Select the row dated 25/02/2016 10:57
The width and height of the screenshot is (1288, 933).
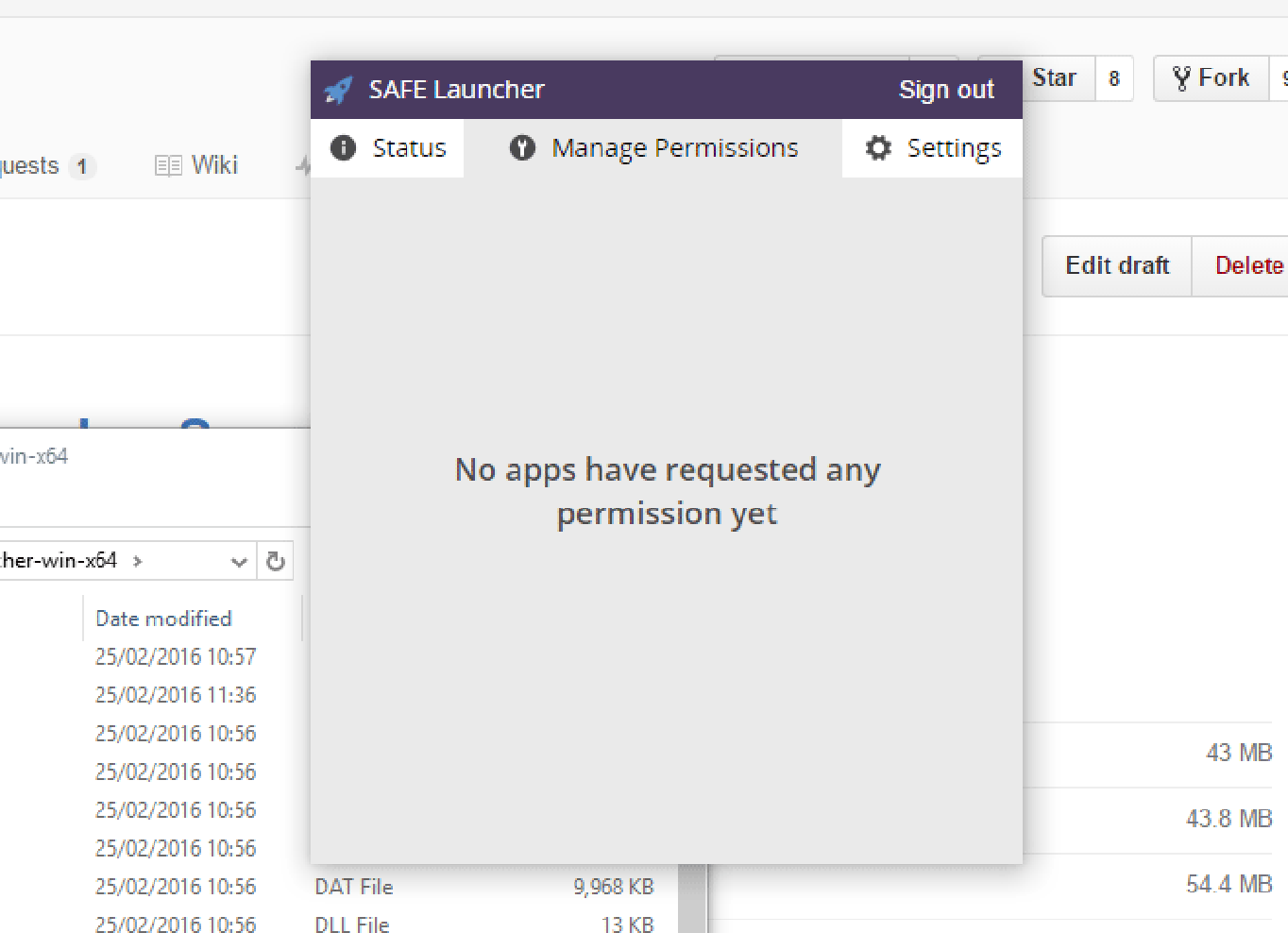tap(176, 656)
